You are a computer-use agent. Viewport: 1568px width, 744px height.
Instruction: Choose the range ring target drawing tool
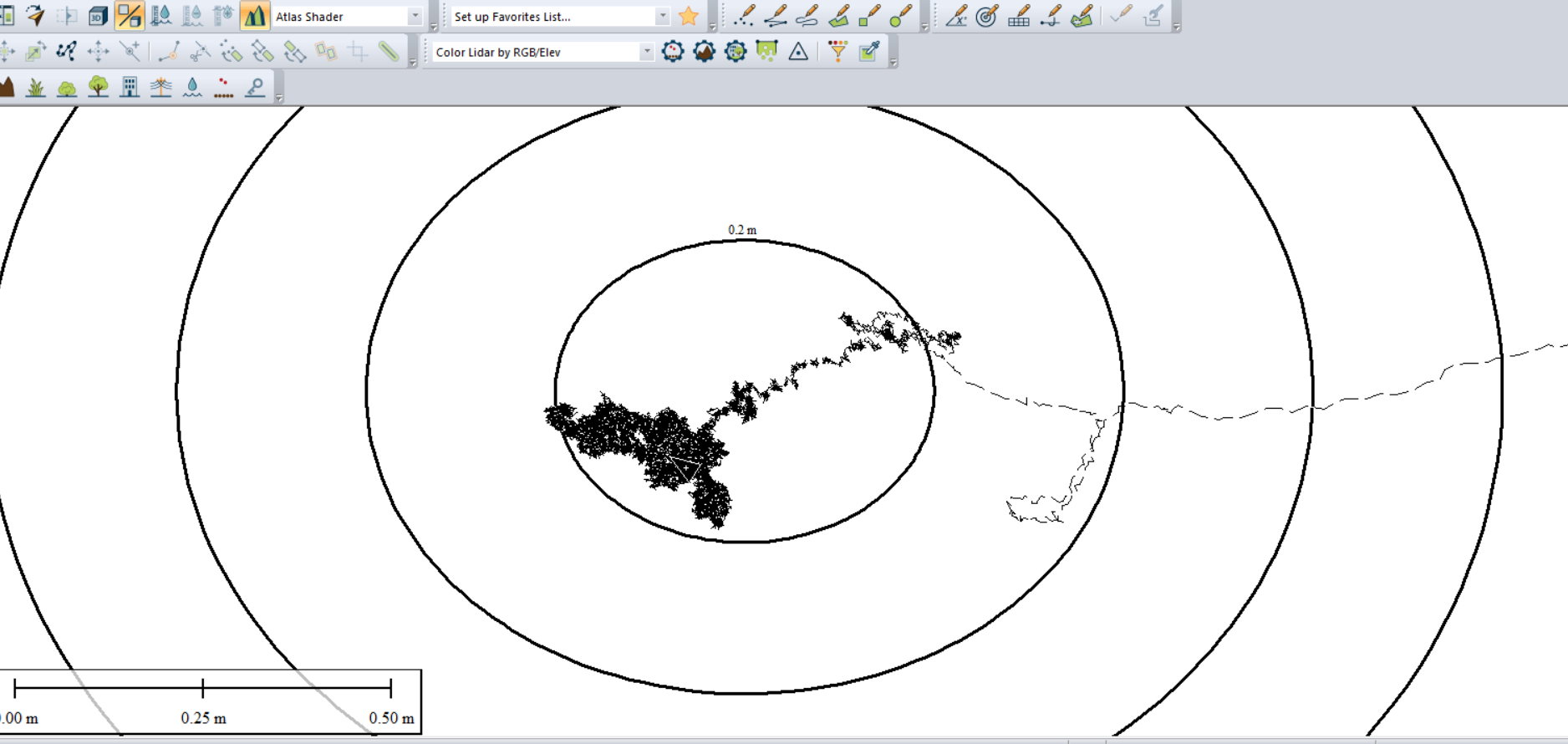click(987, 16)
